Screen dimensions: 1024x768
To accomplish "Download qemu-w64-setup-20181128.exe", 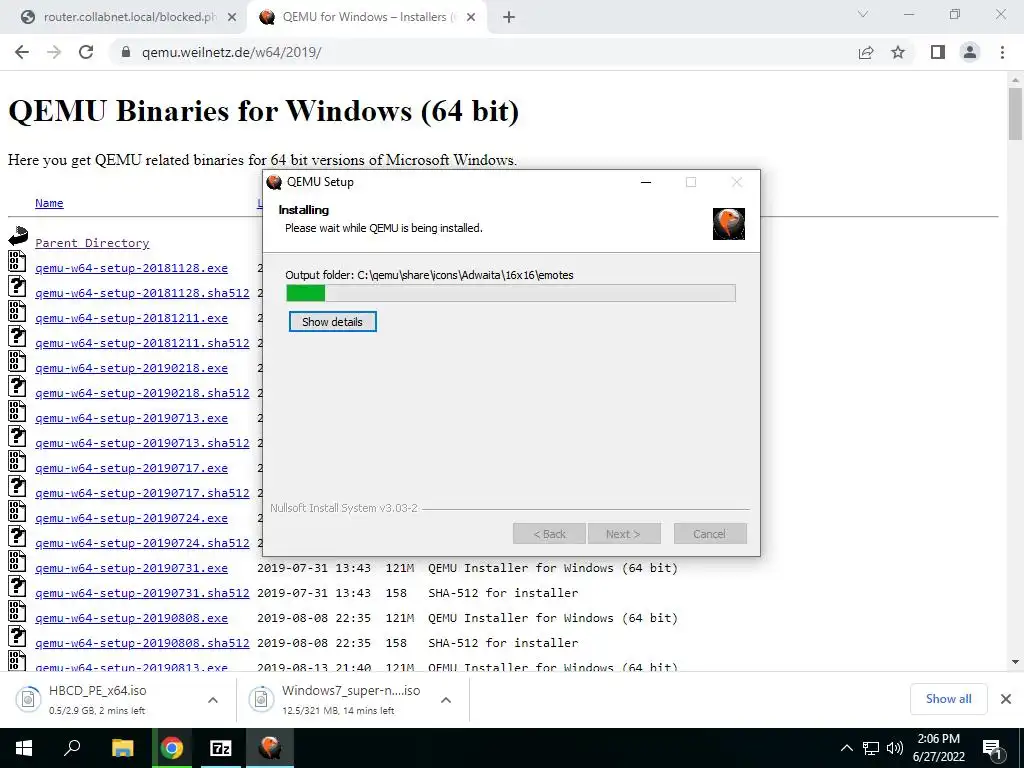I will (x=131, y=268).
